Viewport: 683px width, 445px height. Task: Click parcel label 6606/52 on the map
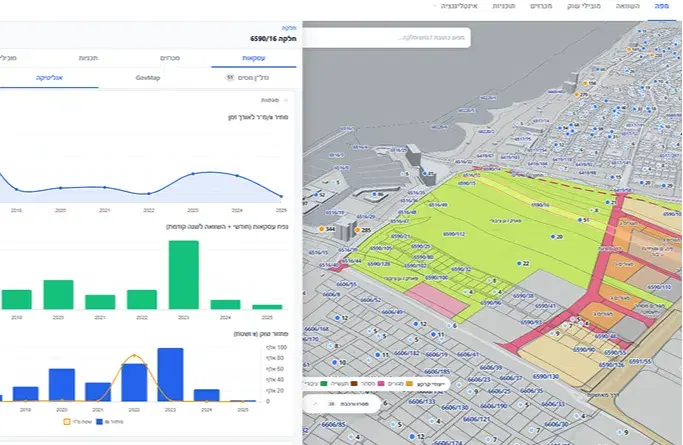click(371, 300)
